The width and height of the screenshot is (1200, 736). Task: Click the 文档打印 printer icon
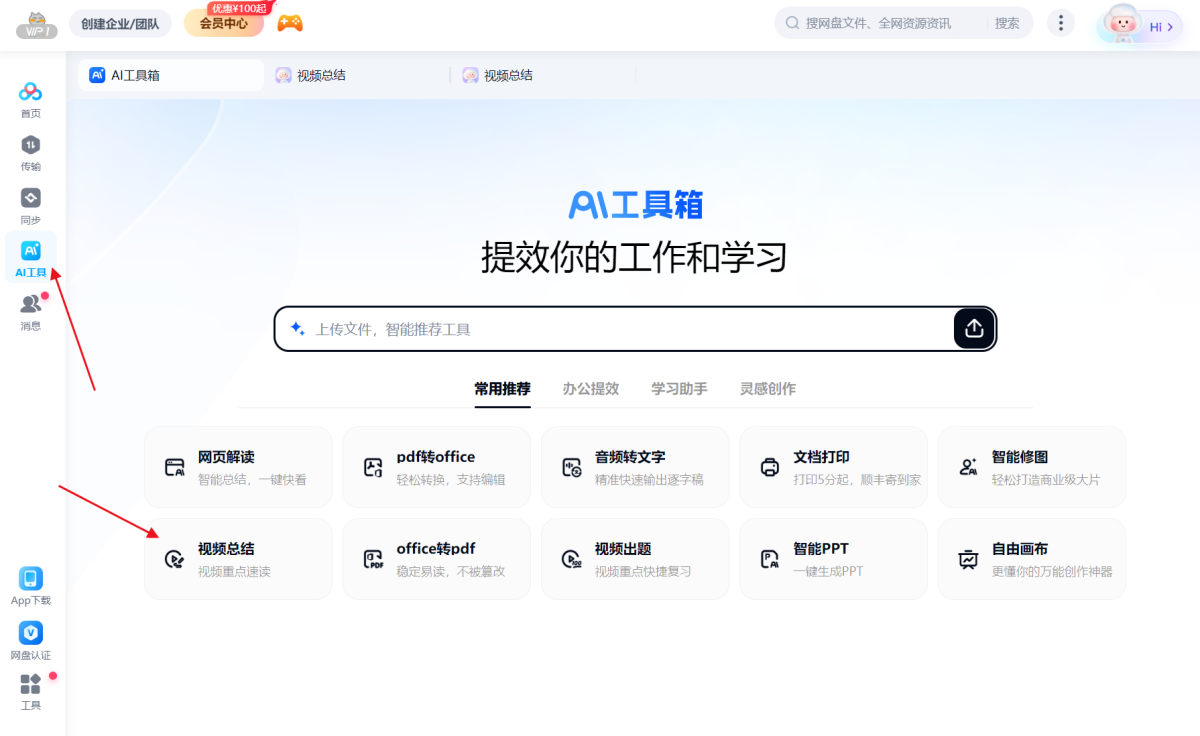[770, 467]
